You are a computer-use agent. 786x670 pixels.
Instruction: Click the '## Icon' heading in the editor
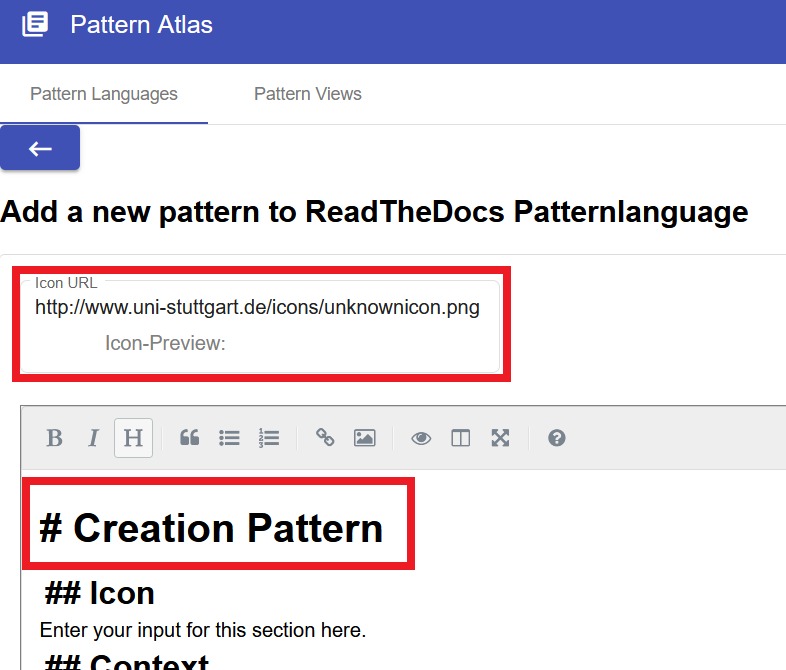tap(99, 593)
